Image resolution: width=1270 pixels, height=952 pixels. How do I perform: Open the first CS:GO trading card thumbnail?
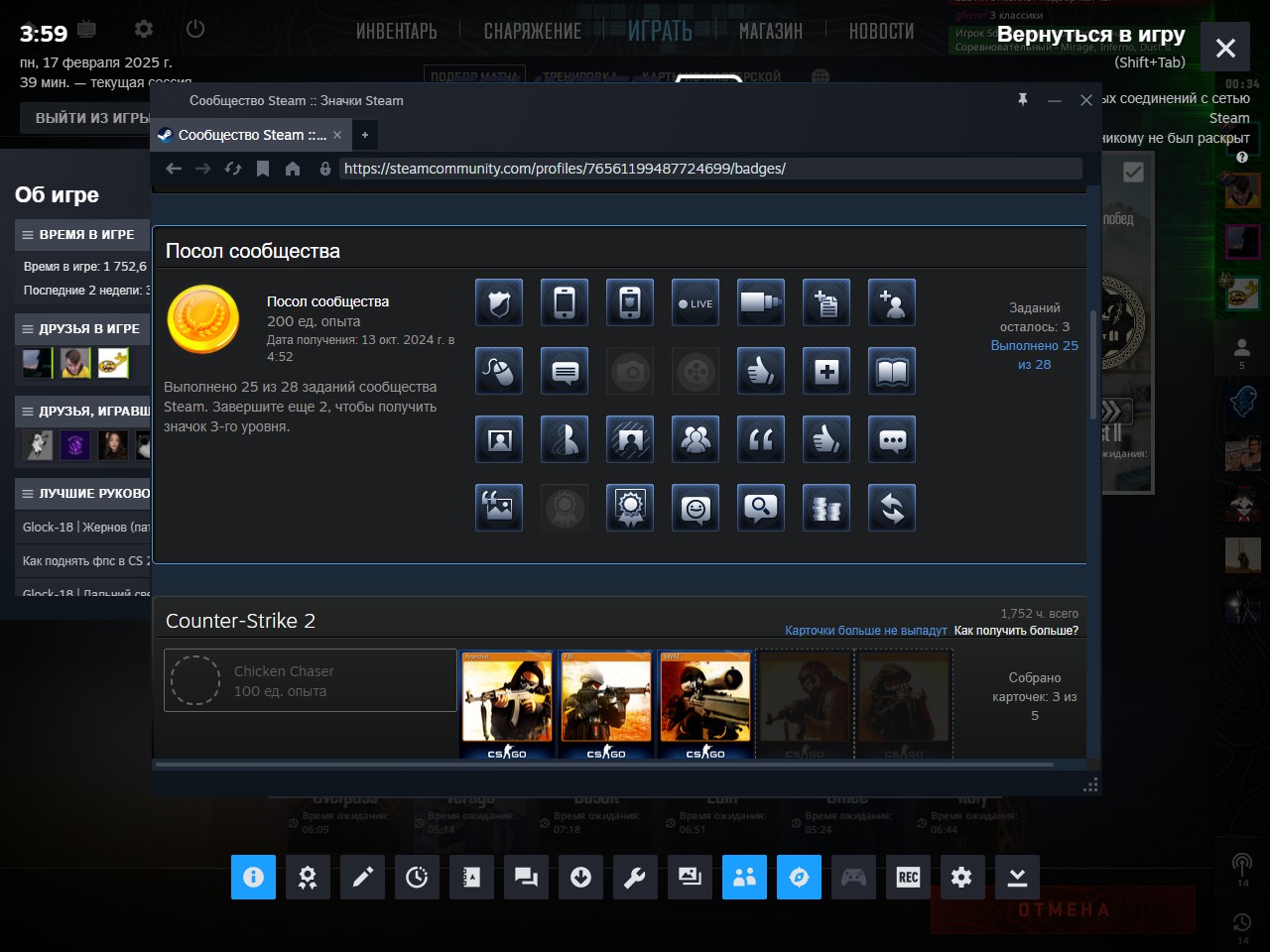click(x=507, y=705)
